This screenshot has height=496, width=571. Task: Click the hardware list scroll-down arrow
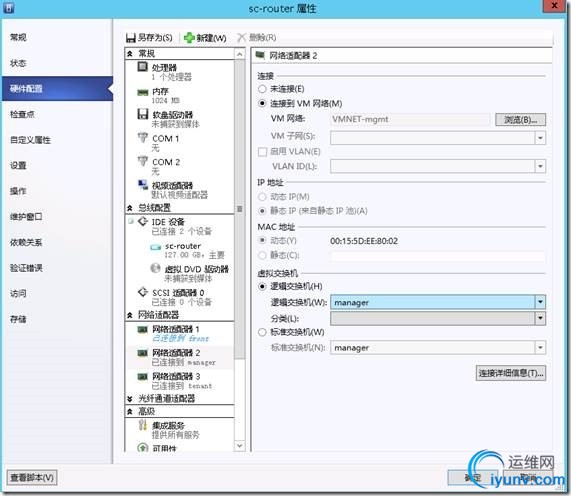(240, 446)
